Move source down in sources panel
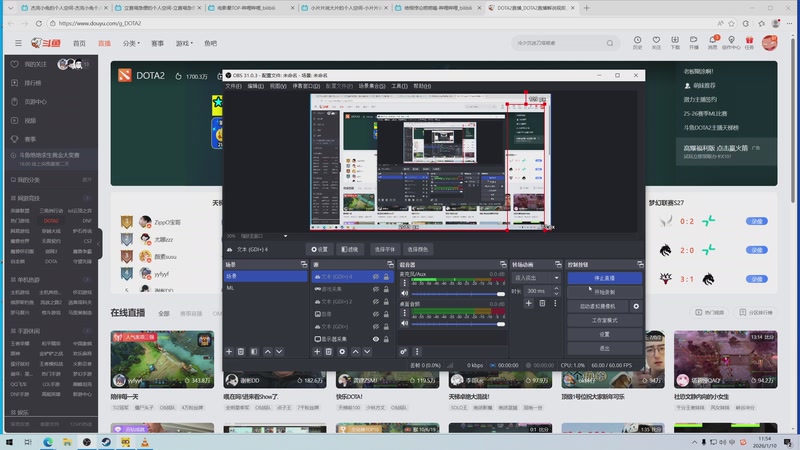This screenshot has width=800, height=450. (367, 352)
